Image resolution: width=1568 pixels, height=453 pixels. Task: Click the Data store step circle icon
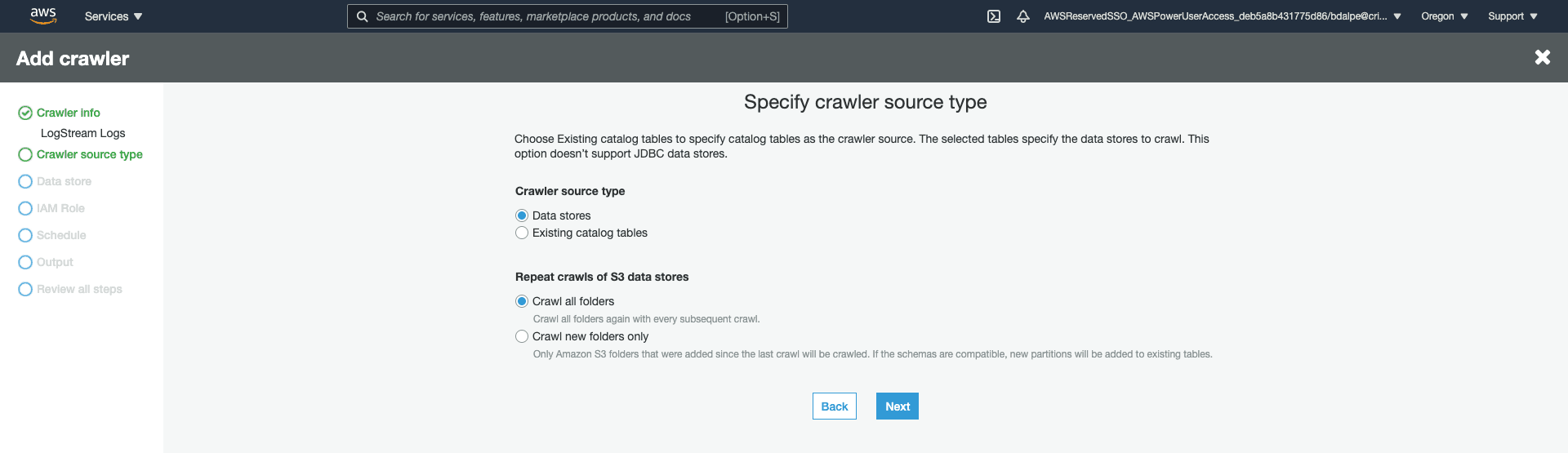click(x=25, y=181)
